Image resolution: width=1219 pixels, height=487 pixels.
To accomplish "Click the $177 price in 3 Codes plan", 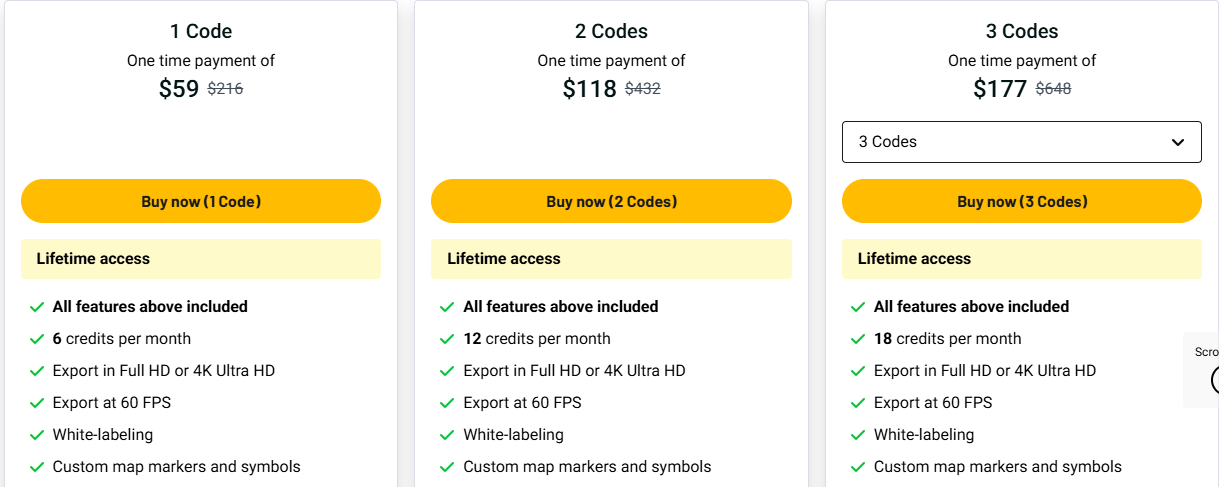I will click(x=1000, y=89).
